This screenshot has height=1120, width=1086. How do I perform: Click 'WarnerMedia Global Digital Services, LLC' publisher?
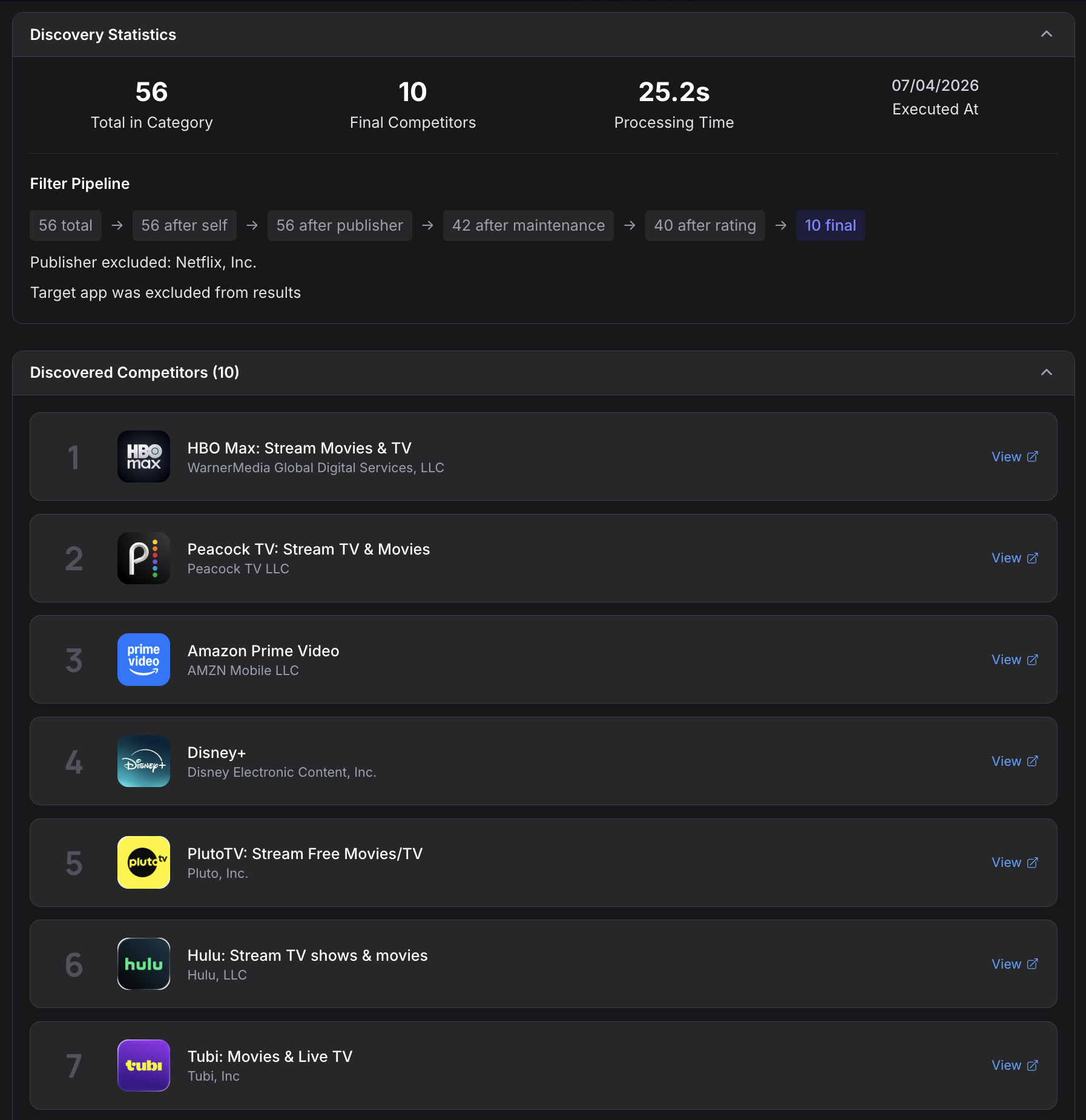click(x=316, y=467)
